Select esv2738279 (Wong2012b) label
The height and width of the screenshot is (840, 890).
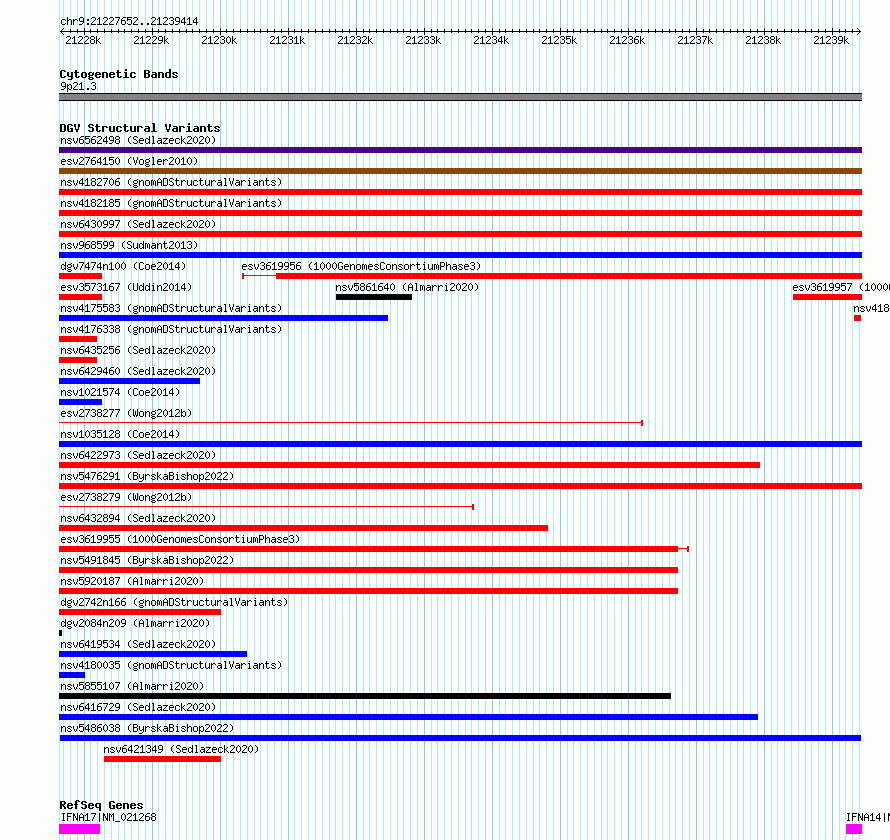tap(126, 497)
